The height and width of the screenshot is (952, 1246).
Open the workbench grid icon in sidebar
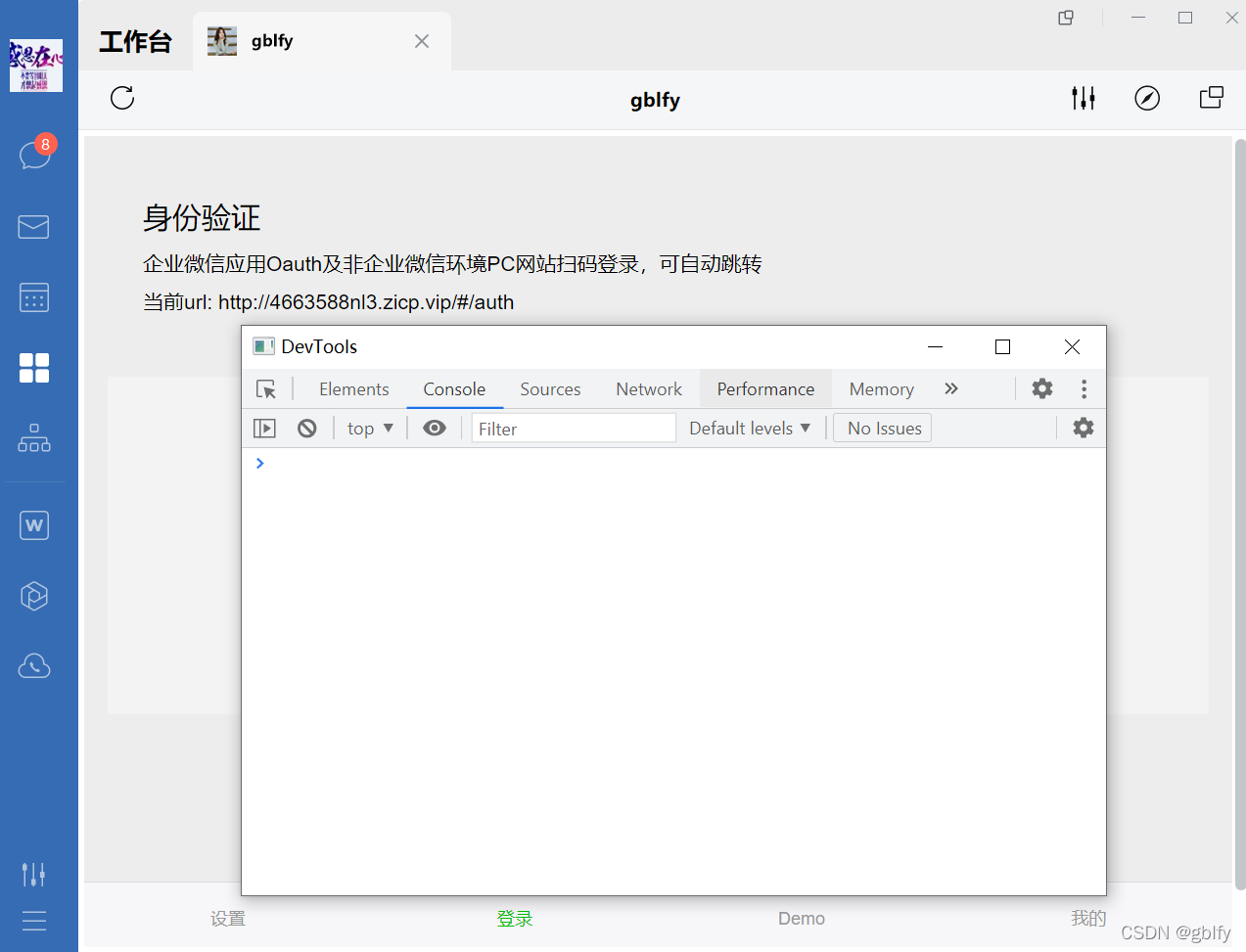pos(33,368)
